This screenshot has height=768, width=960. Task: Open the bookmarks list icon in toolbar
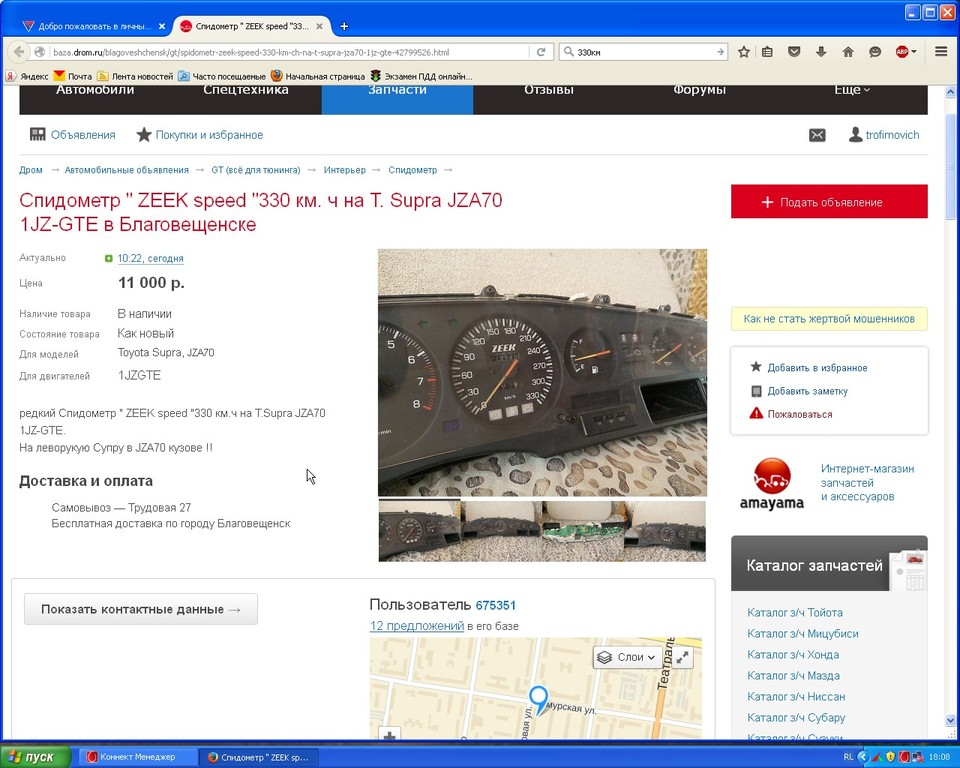(x=767, y=52)
